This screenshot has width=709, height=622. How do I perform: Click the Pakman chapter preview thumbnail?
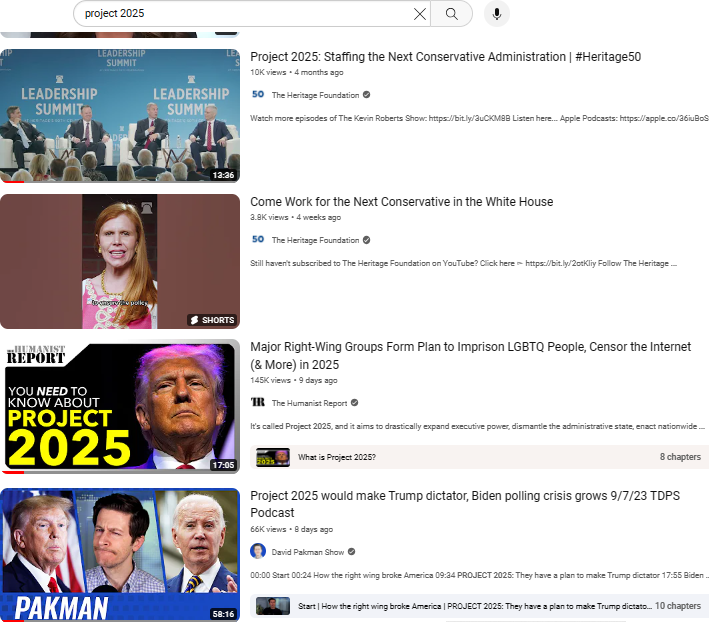tap(273, 606)
